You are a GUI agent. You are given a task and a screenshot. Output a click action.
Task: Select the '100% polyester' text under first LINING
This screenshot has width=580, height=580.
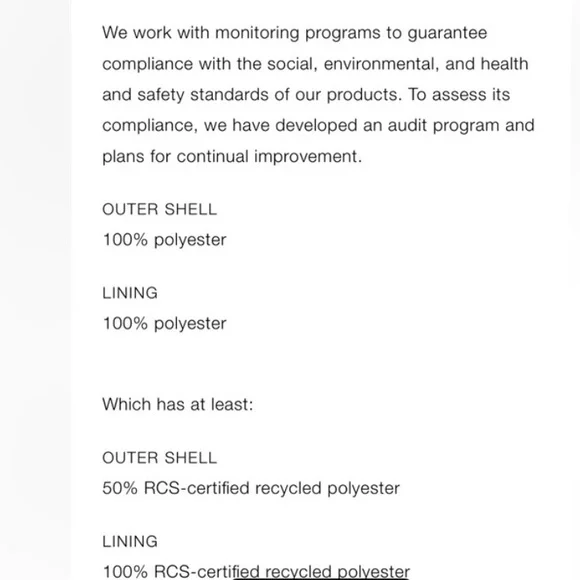[x=164, y=324]
